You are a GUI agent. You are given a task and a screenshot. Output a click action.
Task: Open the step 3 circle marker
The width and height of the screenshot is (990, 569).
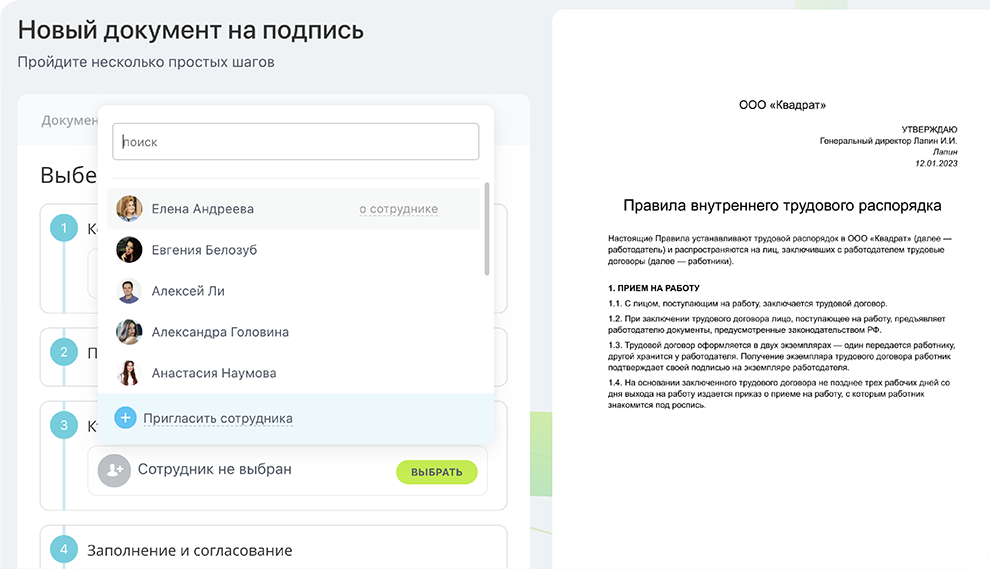pyautogui.click(x=64, y=425)
